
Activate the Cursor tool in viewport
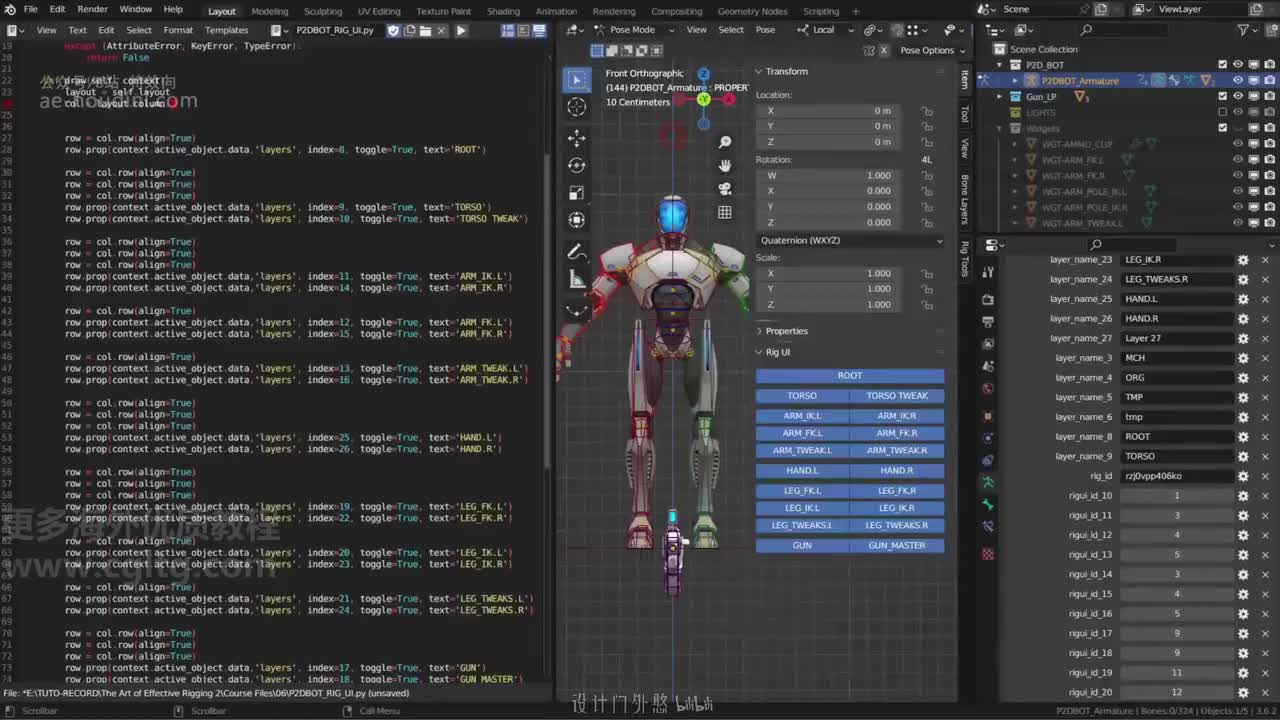[577, 107]
